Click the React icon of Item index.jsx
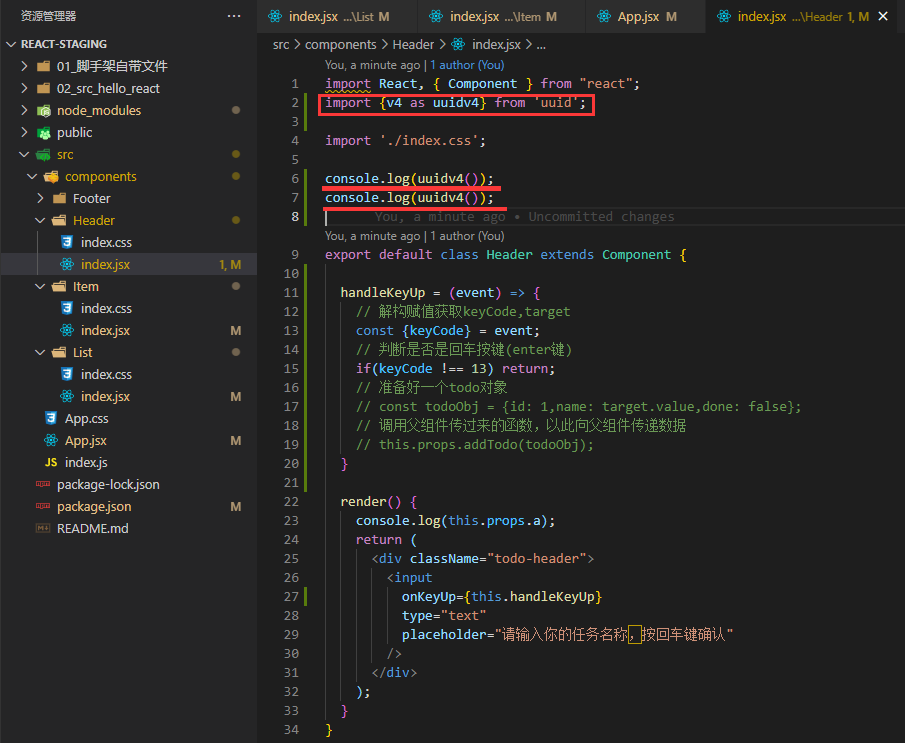905x743 pixels. [67, 330]
